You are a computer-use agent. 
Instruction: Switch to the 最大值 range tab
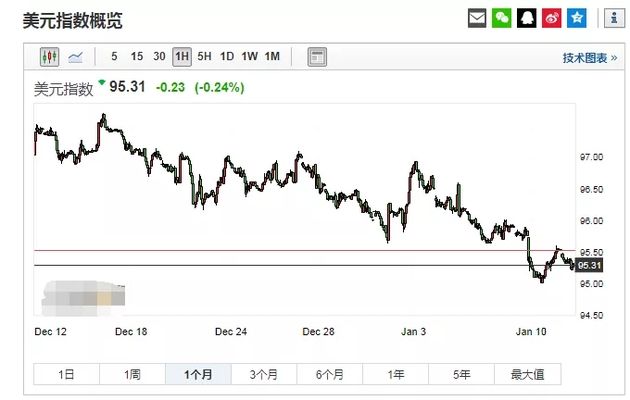click(x=528, y=374)
